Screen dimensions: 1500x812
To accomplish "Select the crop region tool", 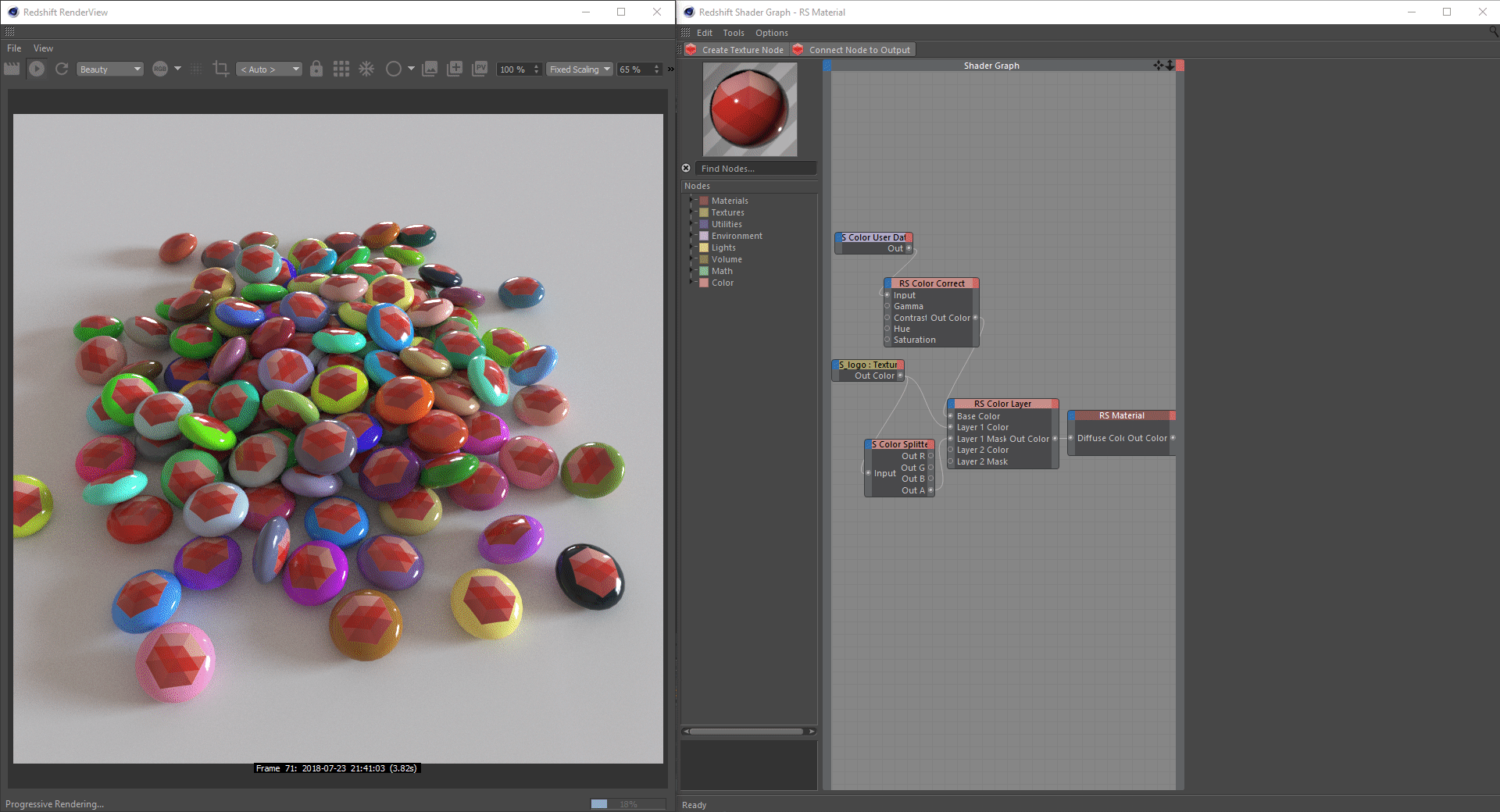I will (221, 69).
